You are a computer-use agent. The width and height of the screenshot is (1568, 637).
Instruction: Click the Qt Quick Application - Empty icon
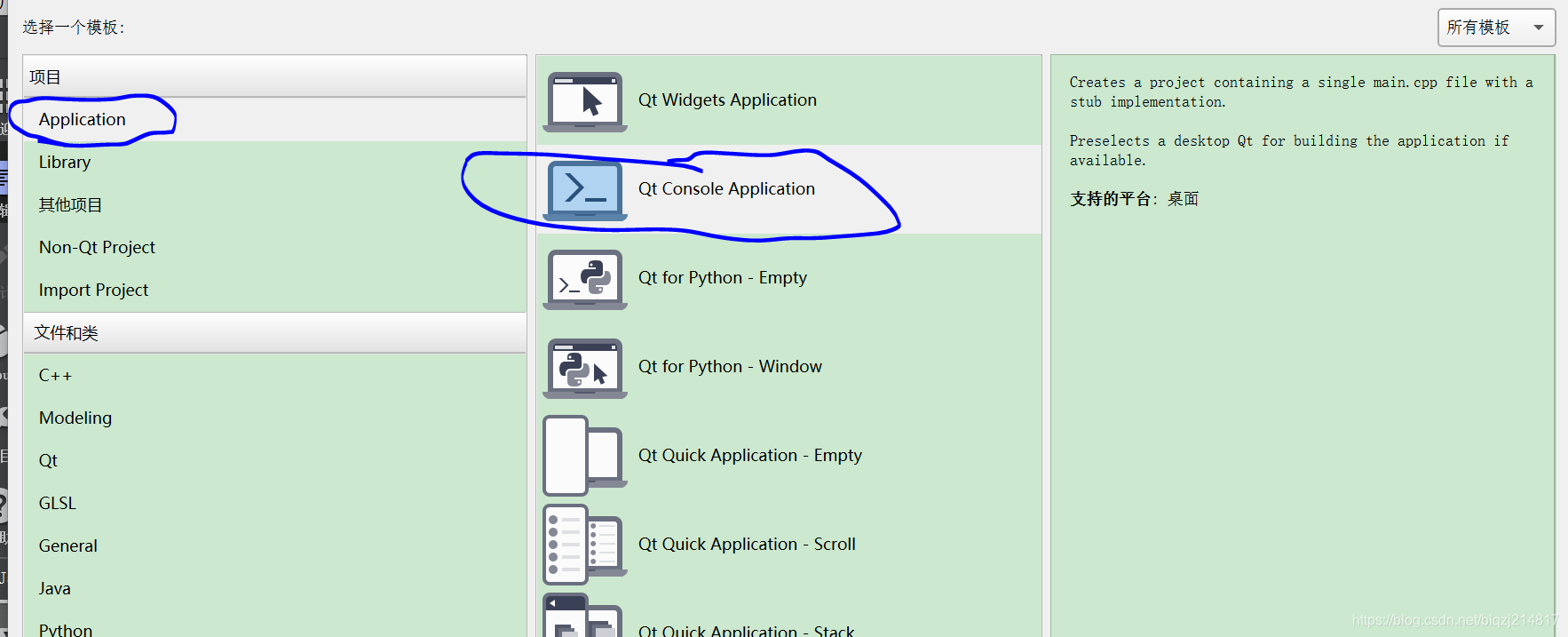pyautogui.click(x=585, y=456)
